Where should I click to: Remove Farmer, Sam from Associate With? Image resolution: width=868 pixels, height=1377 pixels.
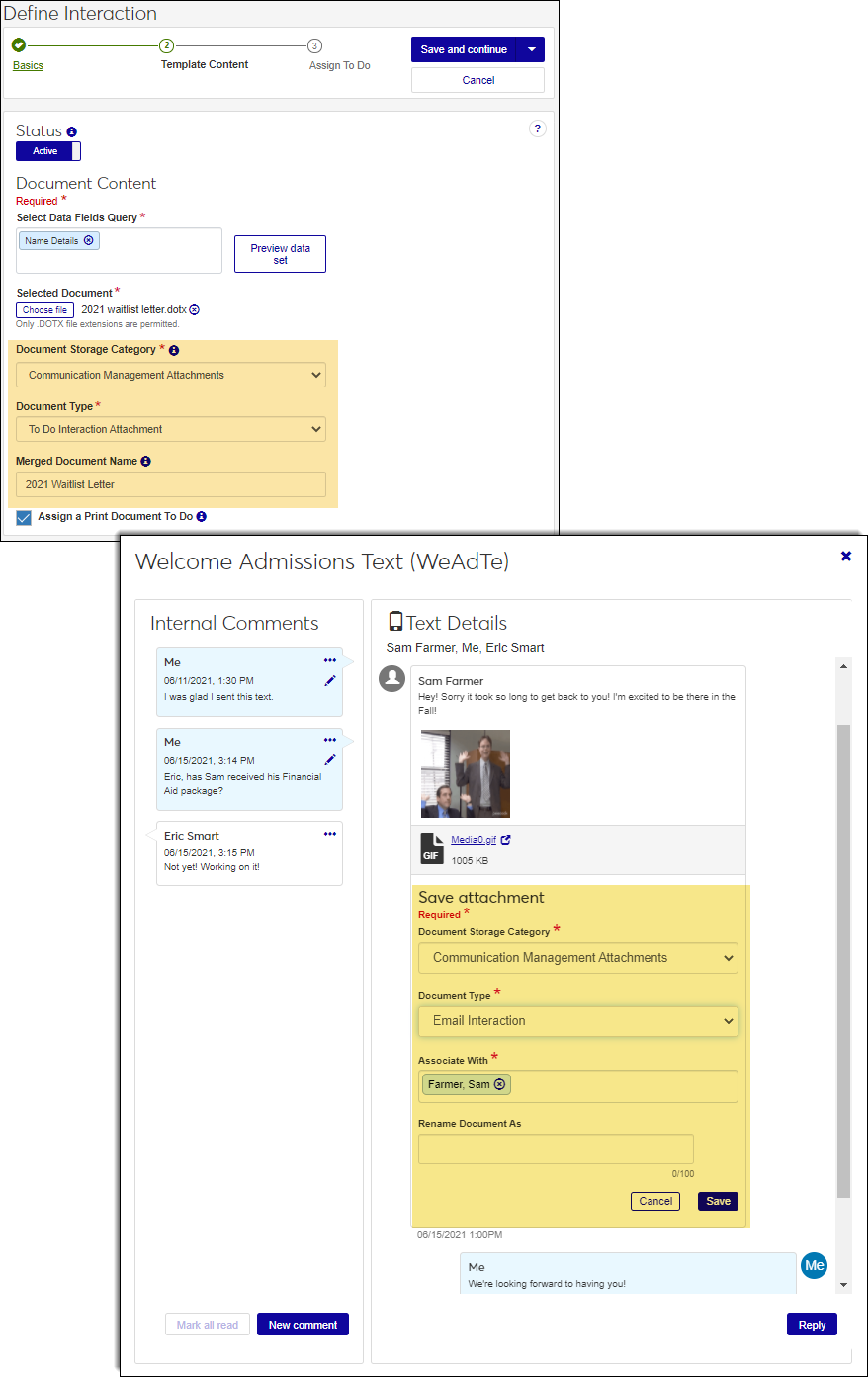point(500,1084)
